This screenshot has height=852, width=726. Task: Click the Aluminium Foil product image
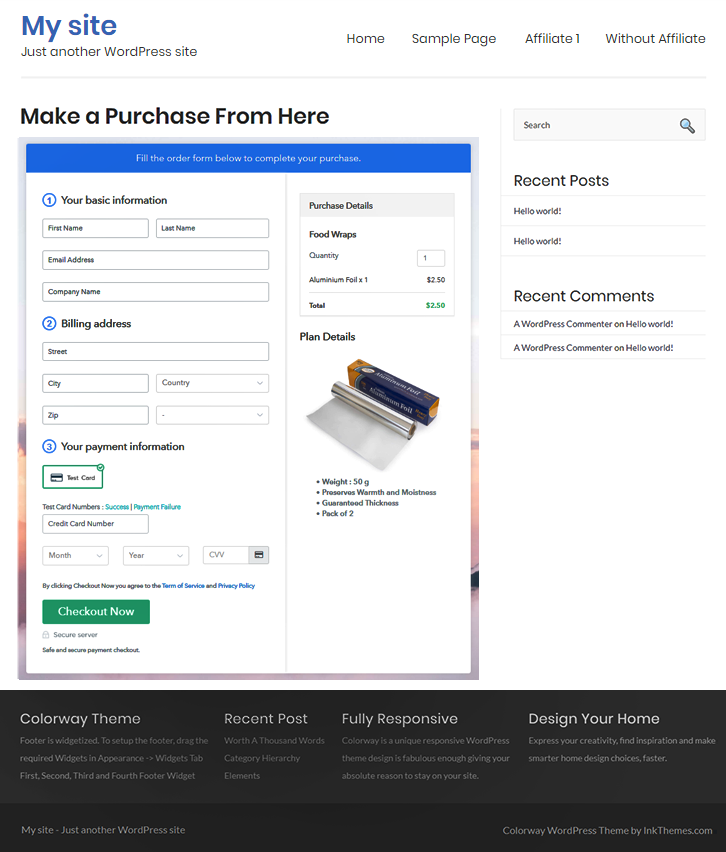click(373, 412)
